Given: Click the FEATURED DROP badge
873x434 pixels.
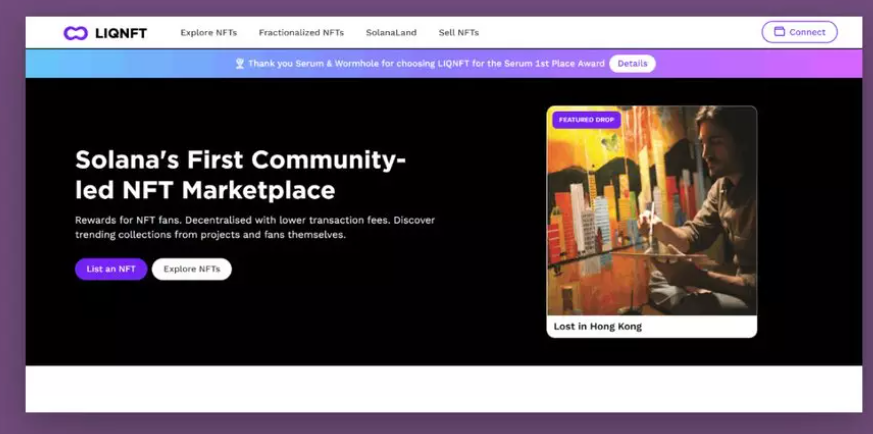Looking at the screenshot, I should tap(587, 120).
